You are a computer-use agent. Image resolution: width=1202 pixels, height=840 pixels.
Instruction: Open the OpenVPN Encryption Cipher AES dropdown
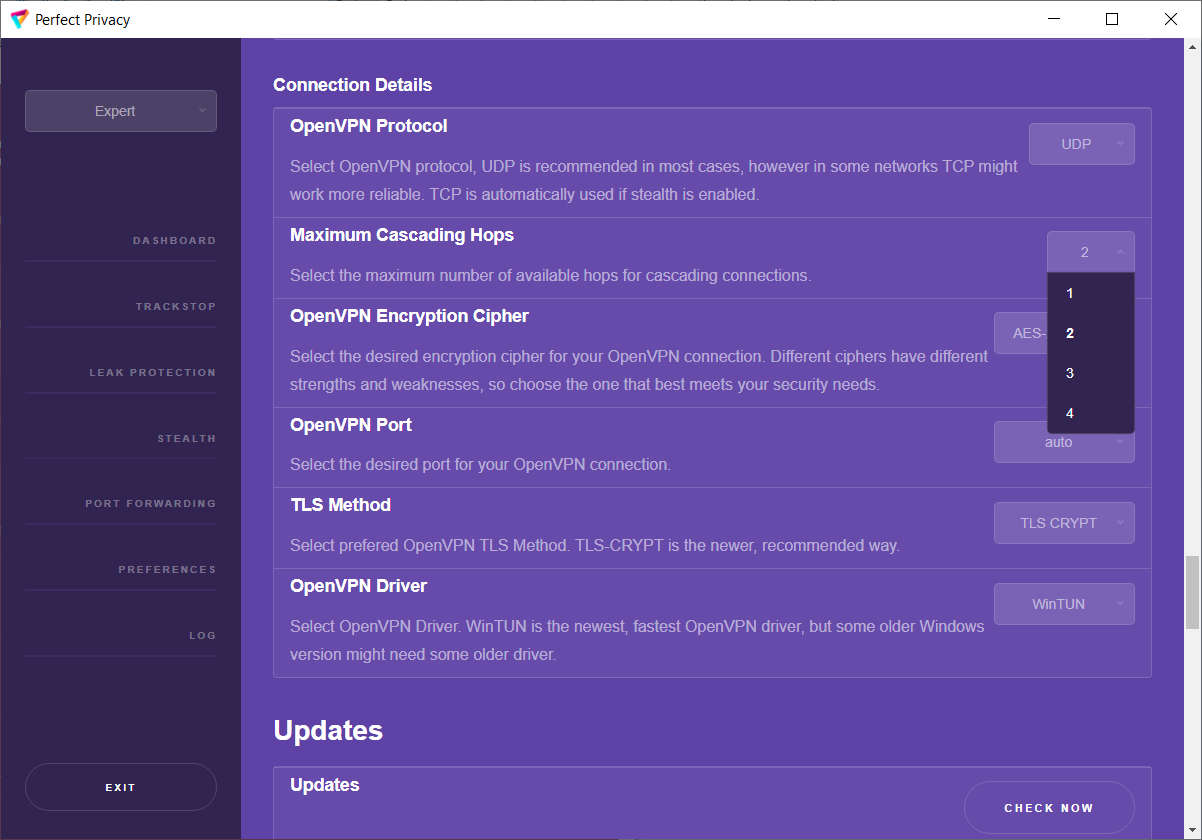(1020, 333)
